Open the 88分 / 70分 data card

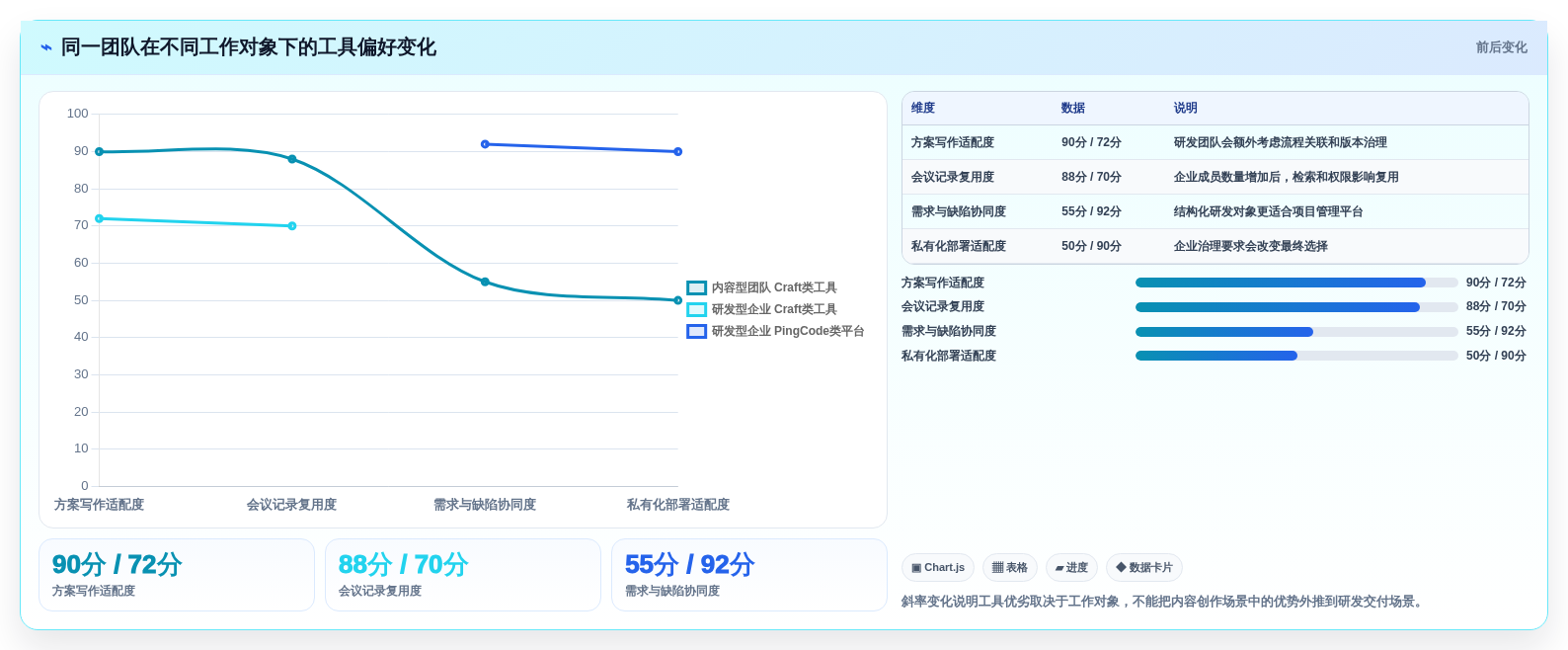click(463, 575)
